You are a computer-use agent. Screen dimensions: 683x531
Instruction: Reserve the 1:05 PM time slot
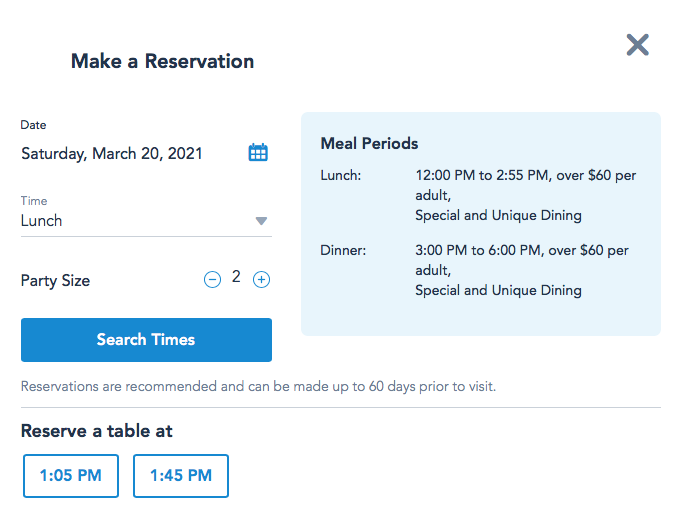click(71, 476)
